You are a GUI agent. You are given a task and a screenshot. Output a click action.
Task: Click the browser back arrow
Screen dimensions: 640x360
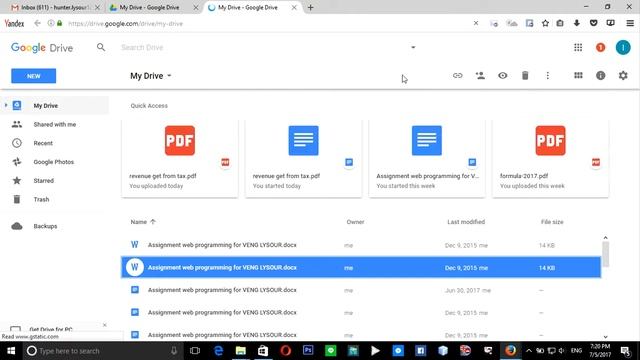coord(38,23)
